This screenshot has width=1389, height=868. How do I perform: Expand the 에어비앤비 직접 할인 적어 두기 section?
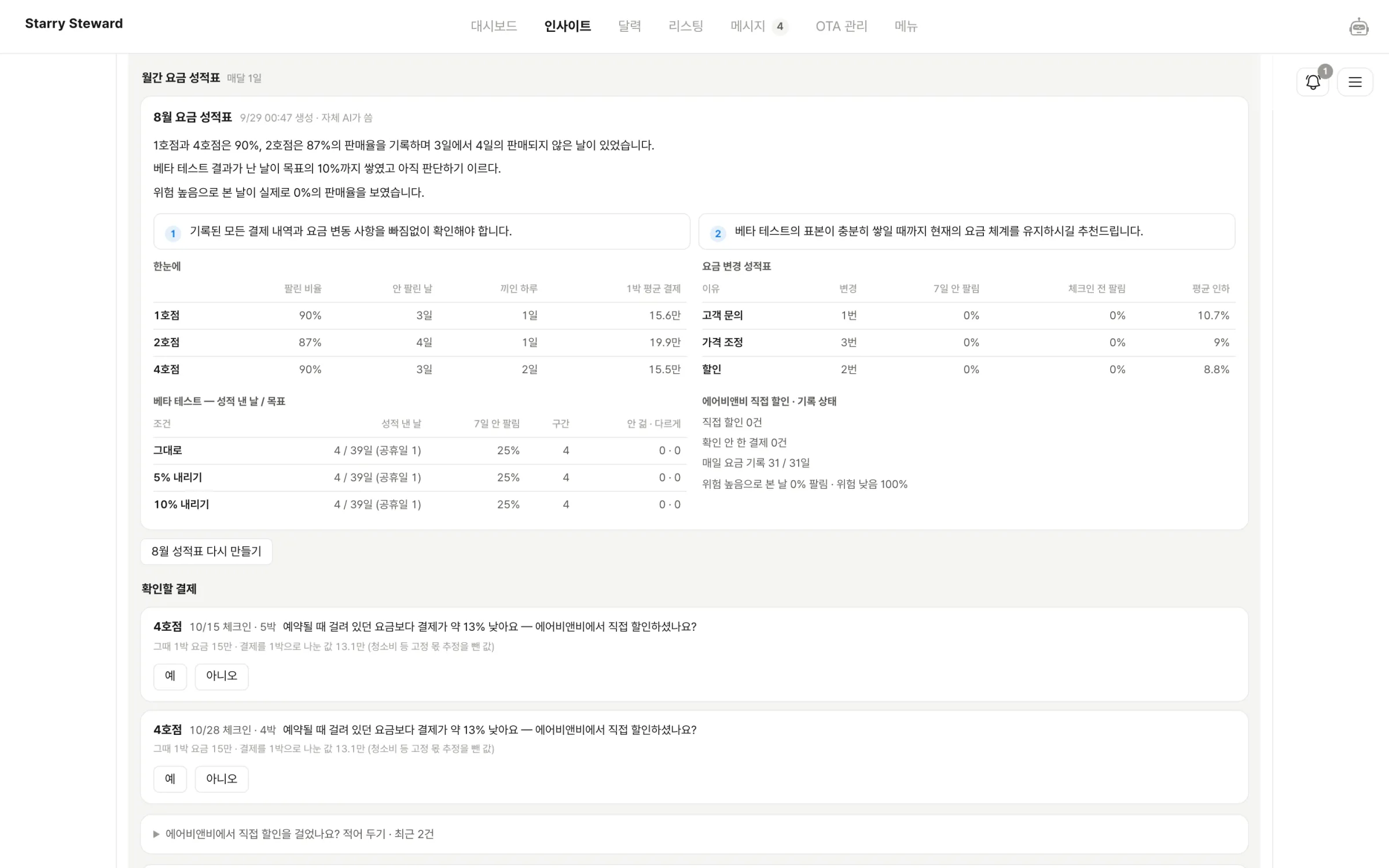pos(694,834)
